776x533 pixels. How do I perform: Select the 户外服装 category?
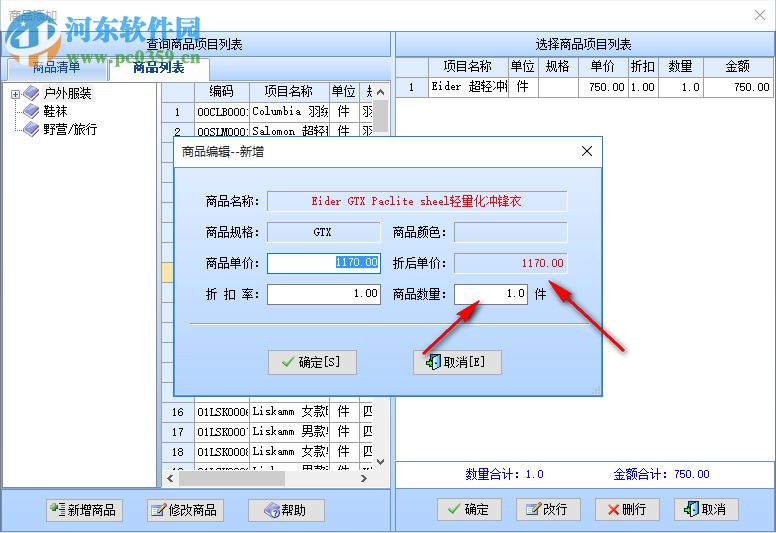tap(67, 94)
